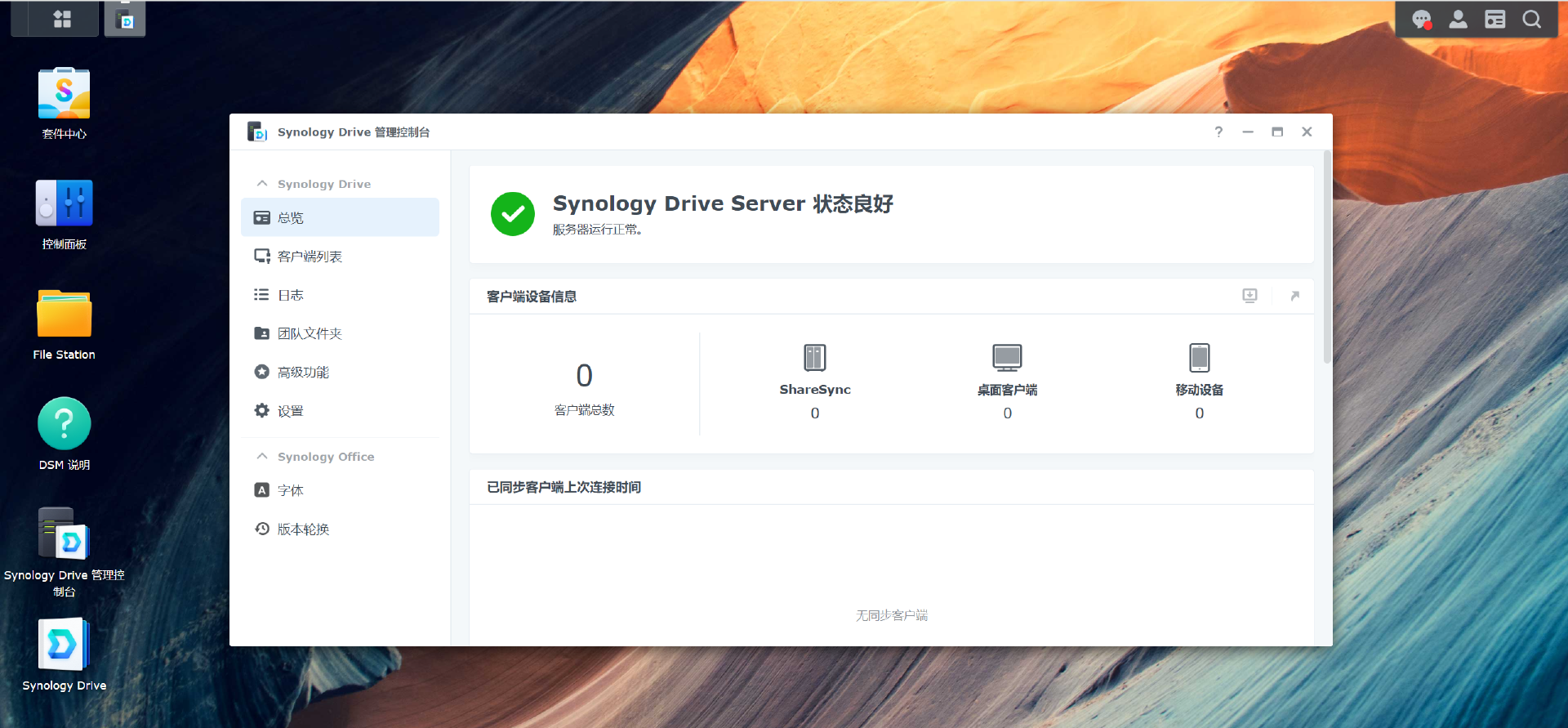This screenshot has width=1568, height=728.
Task: Click the 客户端总数 count of 0
Action: [584, 376]
